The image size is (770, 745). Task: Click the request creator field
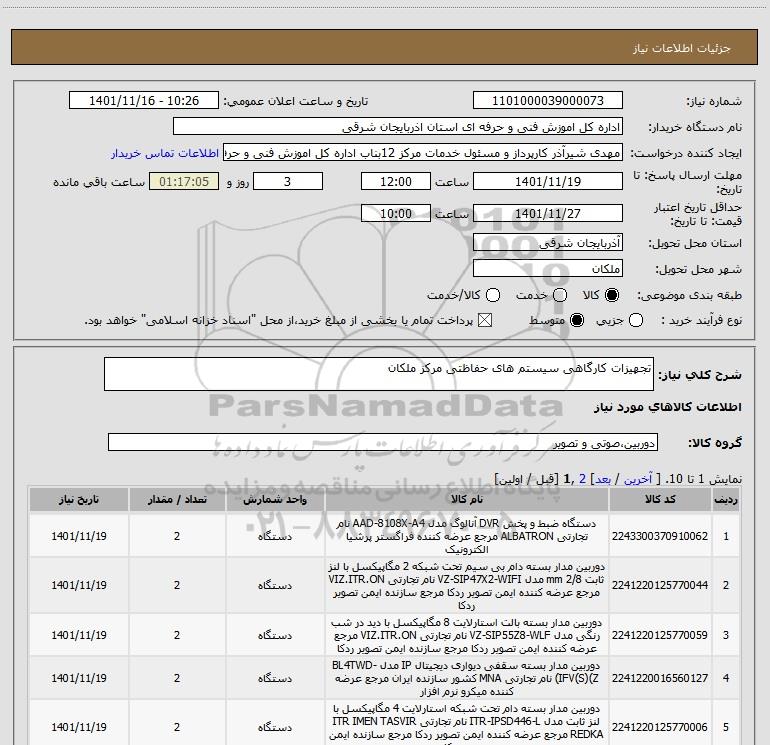[423, 153]
